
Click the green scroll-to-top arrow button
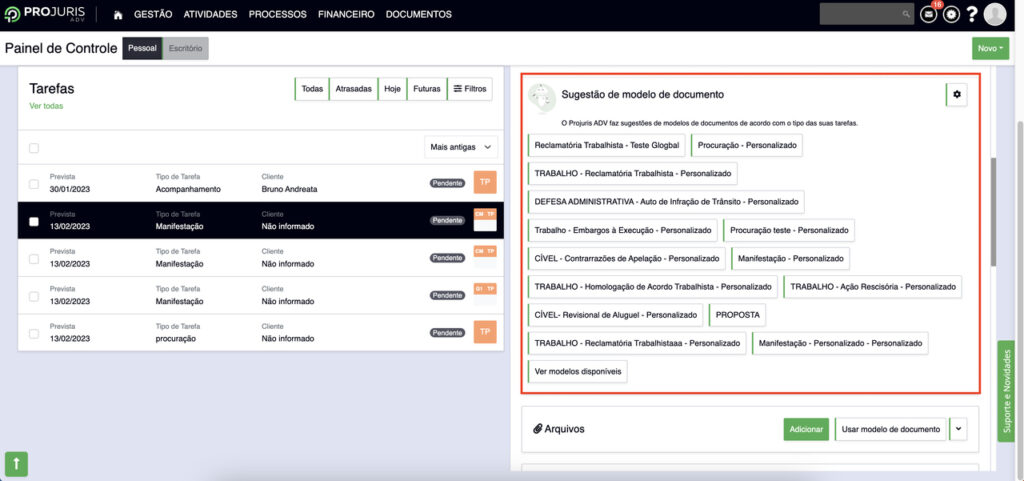(x=16, y=463)
